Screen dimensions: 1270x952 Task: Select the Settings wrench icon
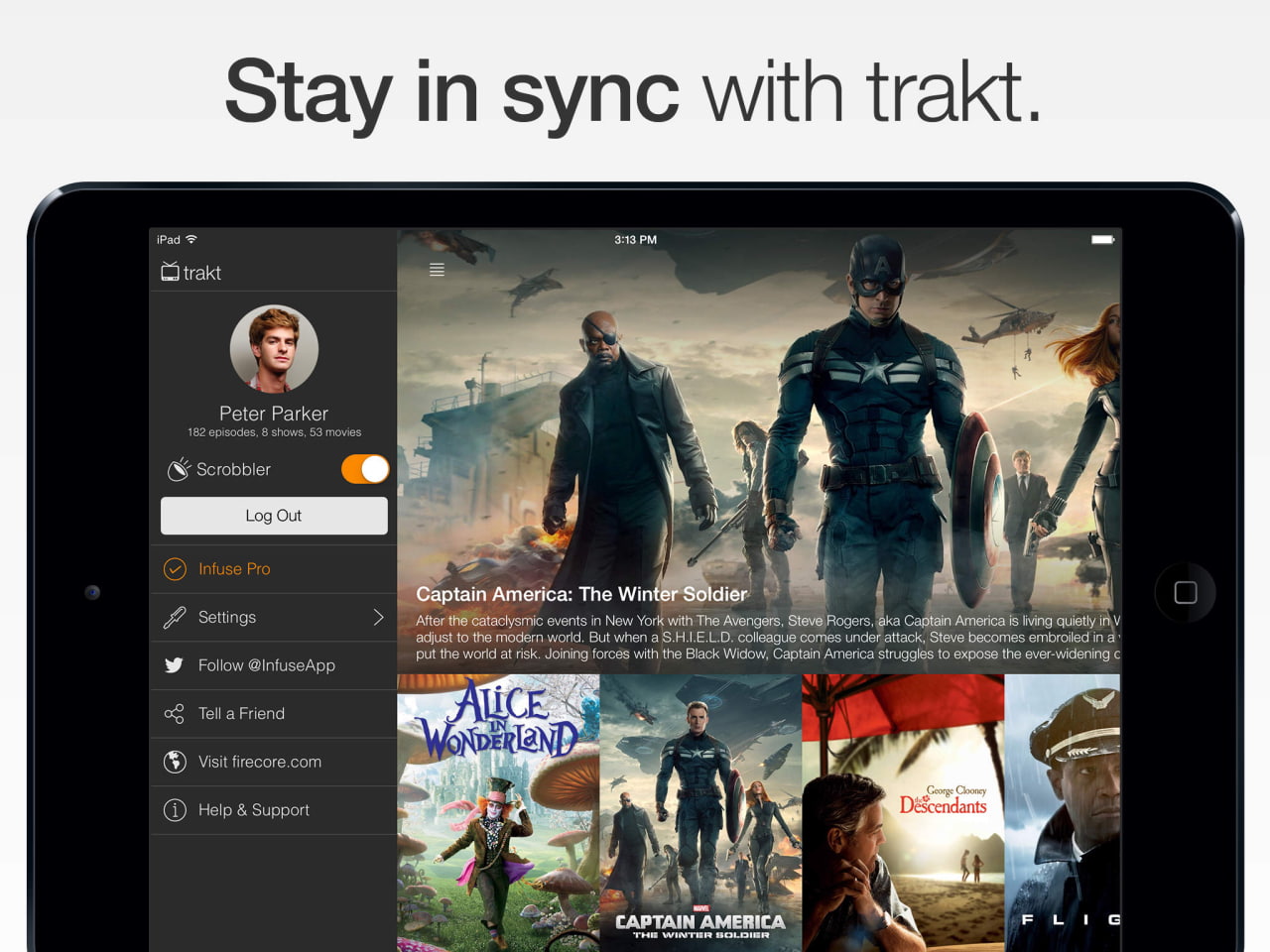[175, 617]
